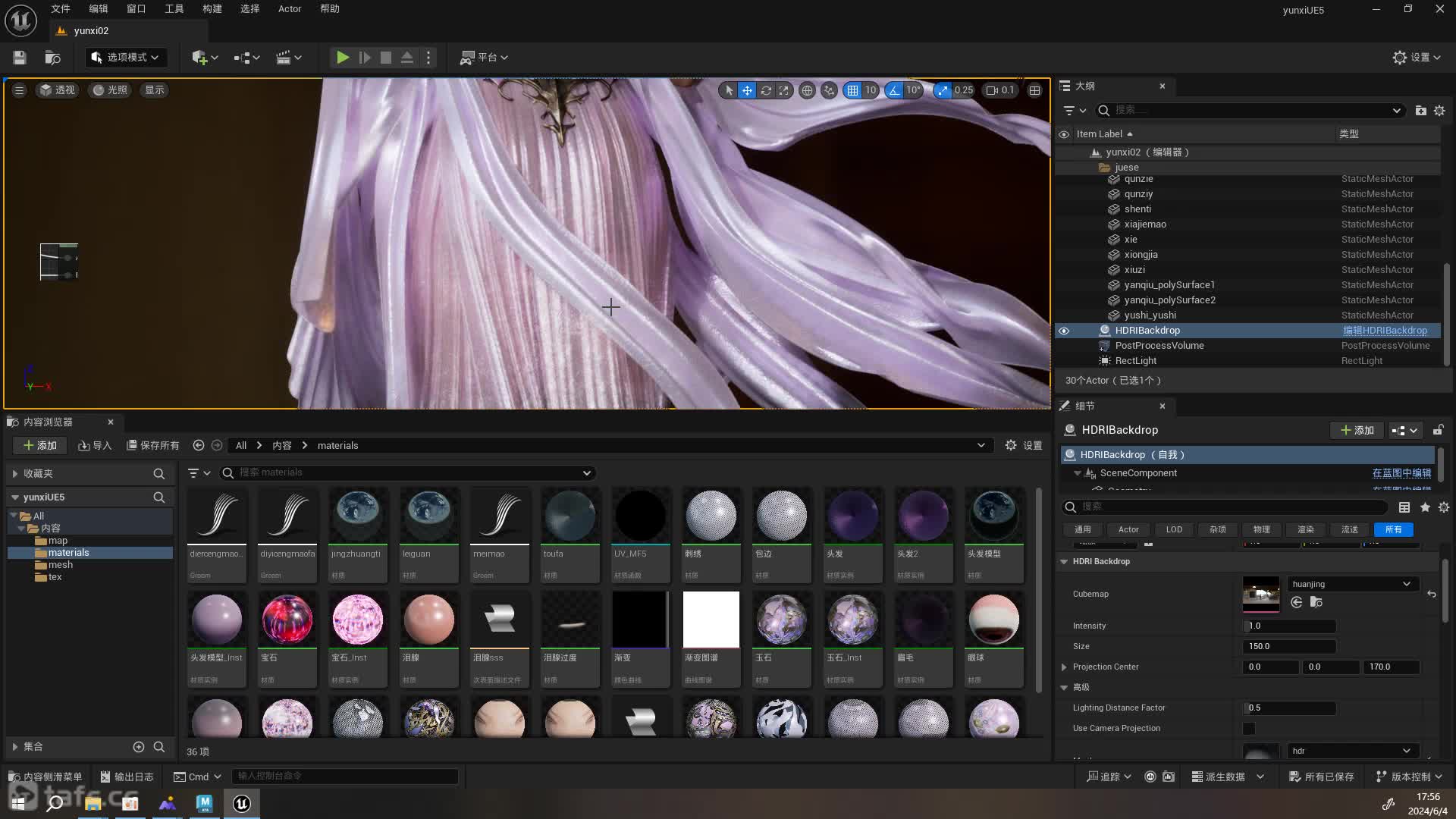This screenshot has width=1456, height=819.
Task: Toggle rotation angle snapping
Action: pyautogui.click(x=894, y=90)
